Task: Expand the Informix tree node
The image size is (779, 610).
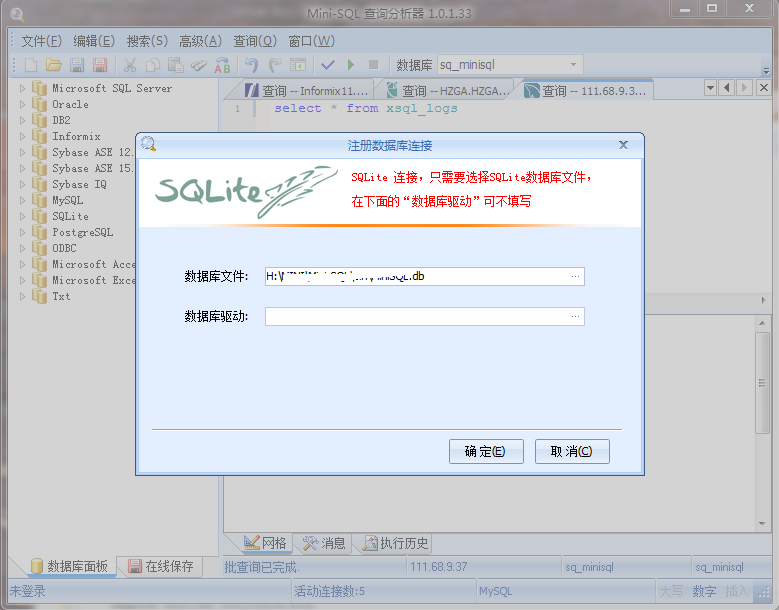Action: click(22, 136)
